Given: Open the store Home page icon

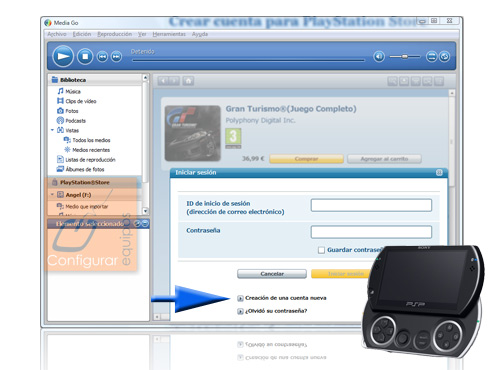Looking at the screenshot, I should coord(188,81).
